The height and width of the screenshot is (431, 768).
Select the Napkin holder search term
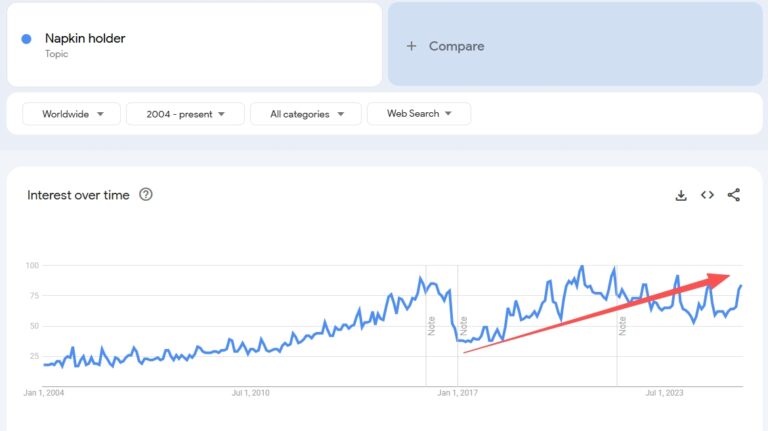(85, 39)
